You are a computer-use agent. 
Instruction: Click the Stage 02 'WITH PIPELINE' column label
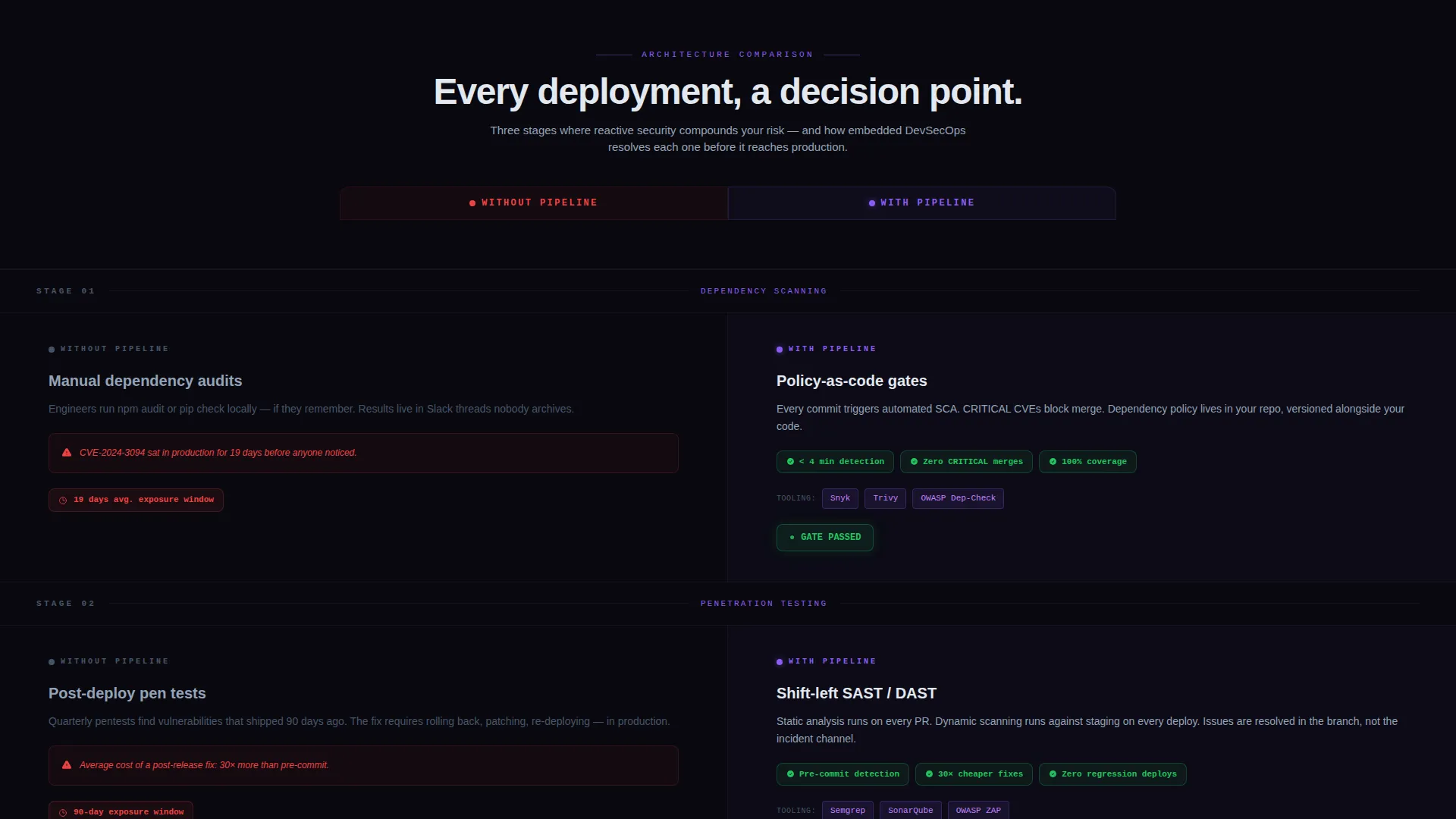(832, 661)
